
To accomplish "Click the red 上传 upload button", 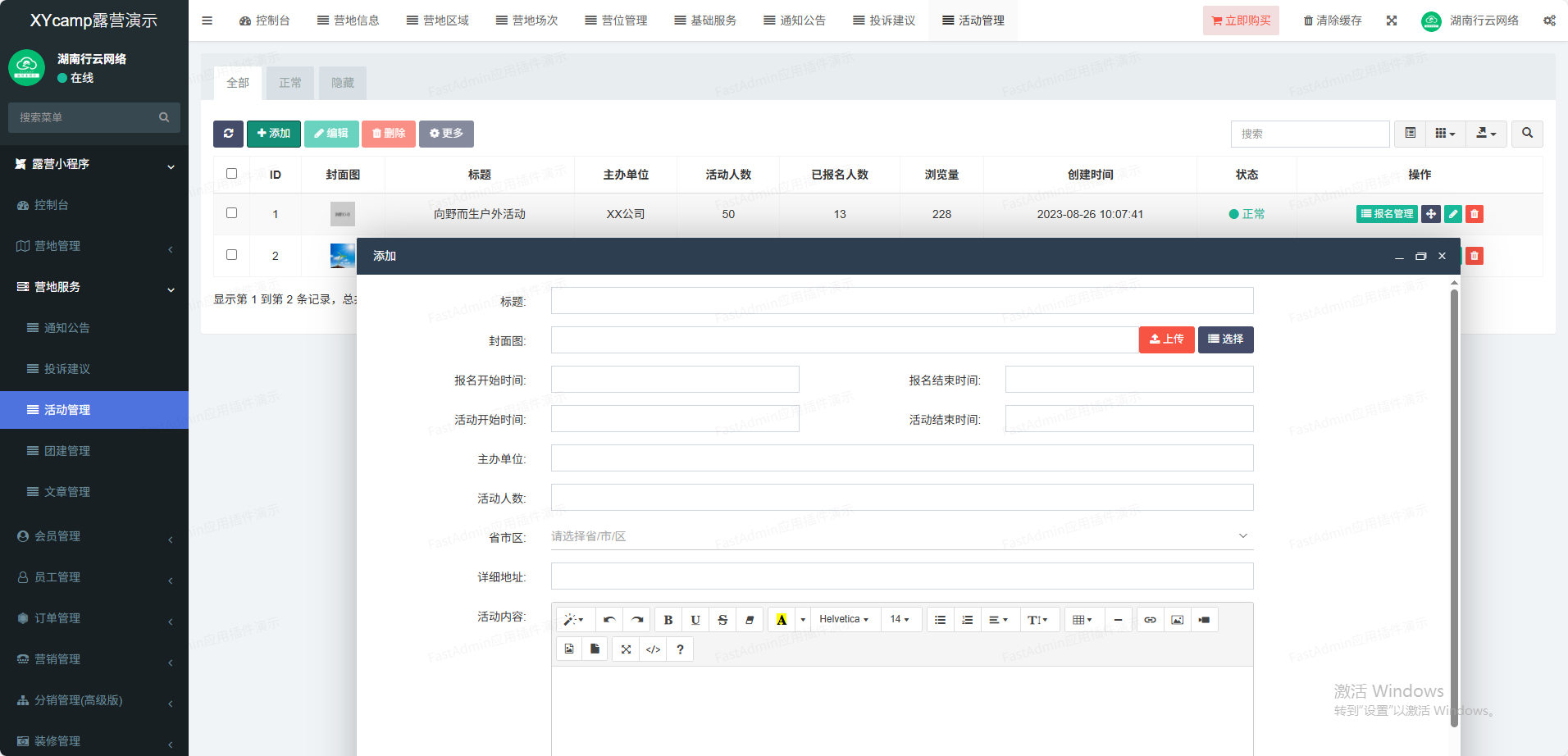I will click(x=1166, y=339).
